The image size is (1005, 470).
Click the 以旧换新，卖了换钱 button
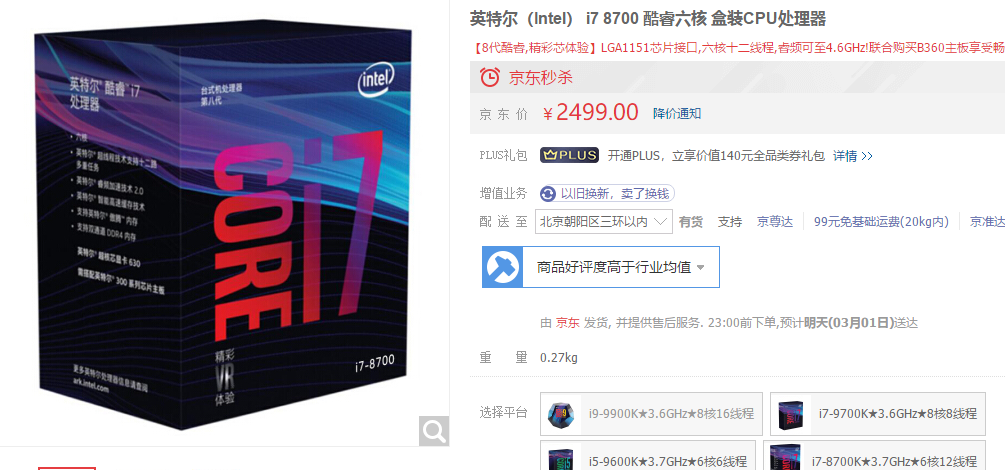608,194
